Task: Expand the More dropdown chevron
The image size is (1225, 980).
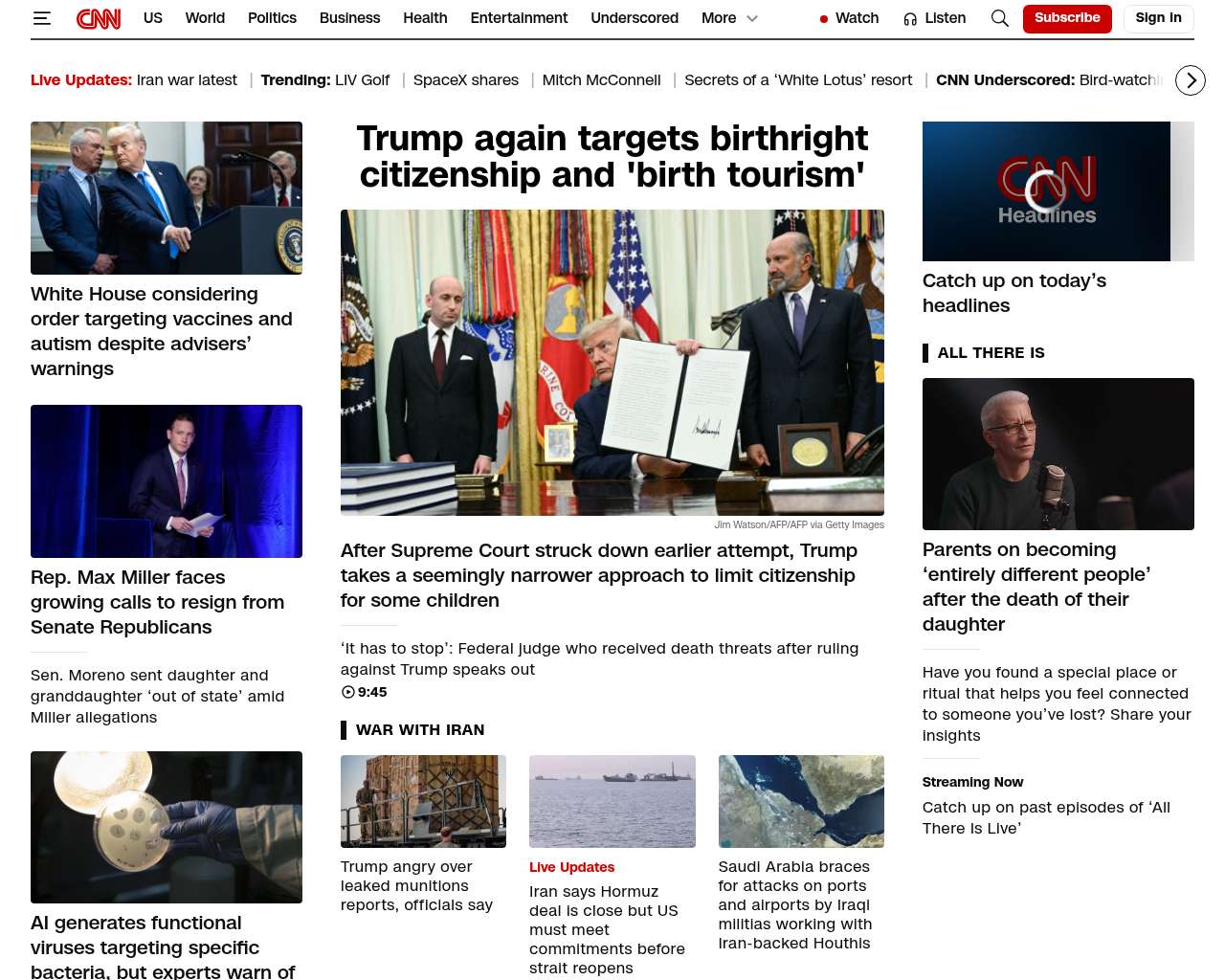Action: pyautogui.click(x=752, y=18)
